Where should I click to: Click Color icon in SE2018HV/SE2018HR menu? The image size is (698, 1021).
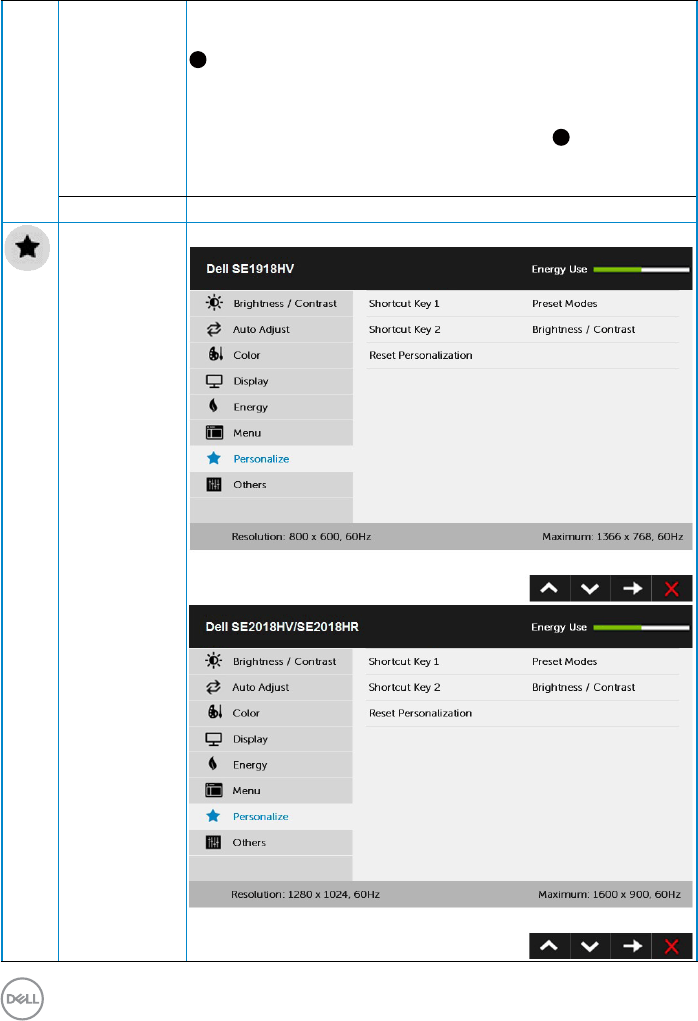click(x=215, y=712)
